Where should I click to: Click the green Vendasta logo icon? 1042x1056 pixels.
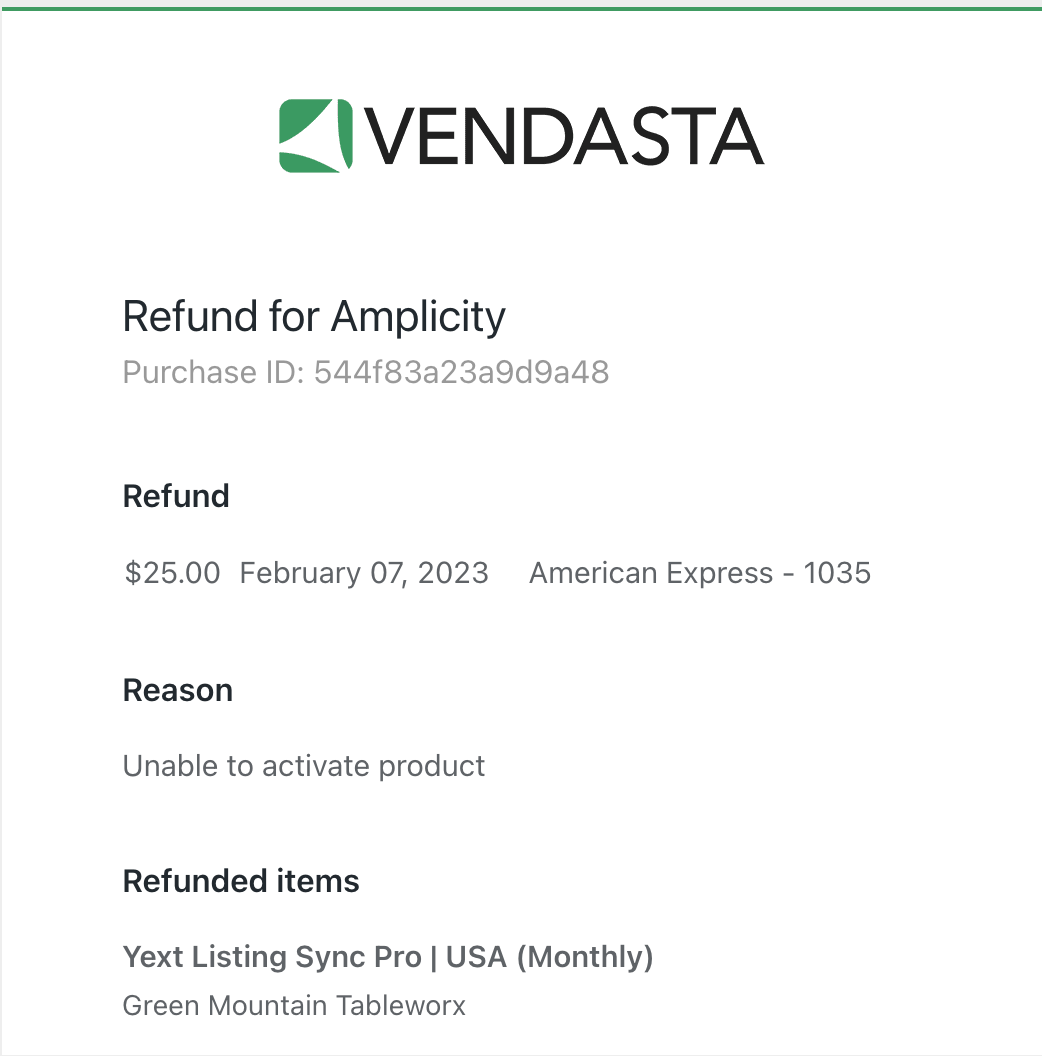pyautogui.click(x=315, y=135)
